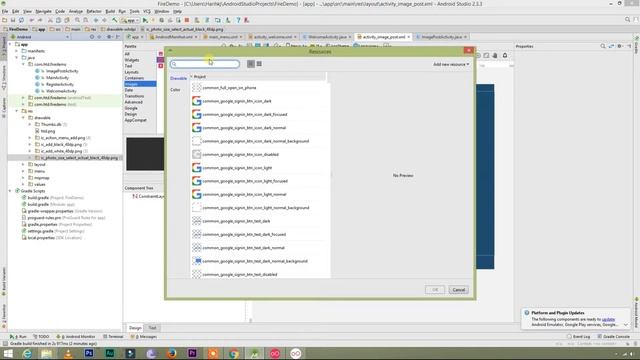Switch to AndroidManifest.xml editor tab
This screenshot has height=360, width=640.
click(x=173, y=37)
